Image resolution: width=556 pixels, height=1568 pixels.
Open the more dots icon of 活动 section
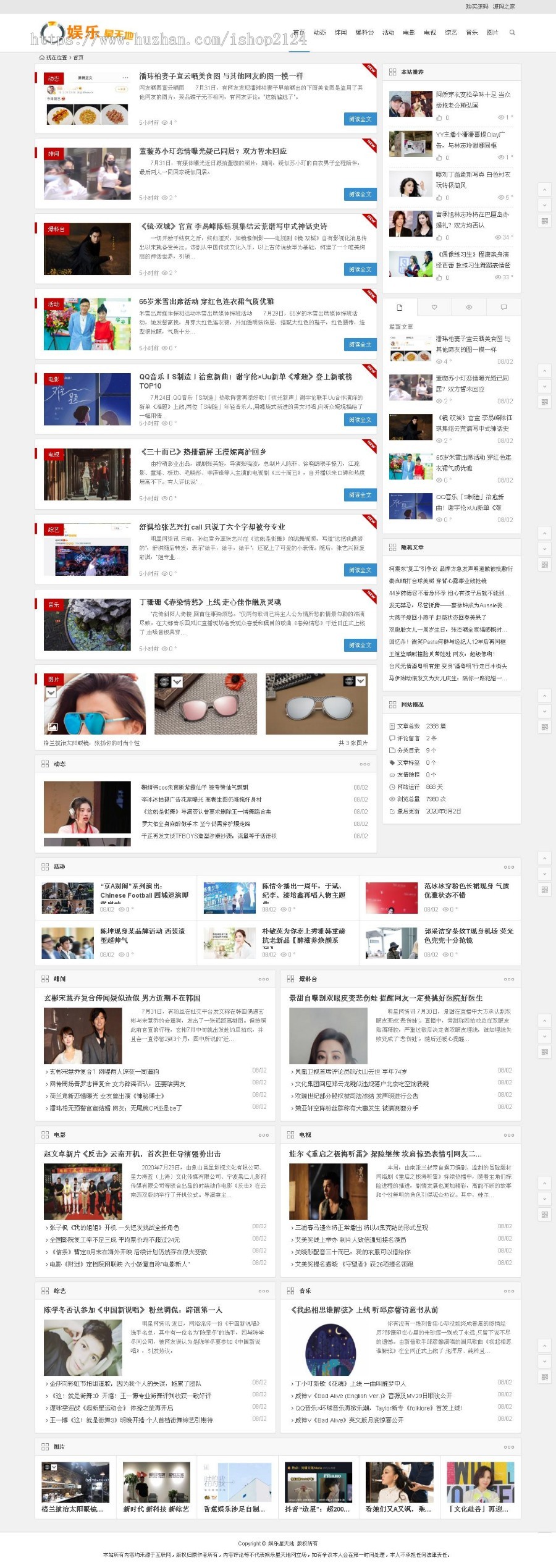509,867
